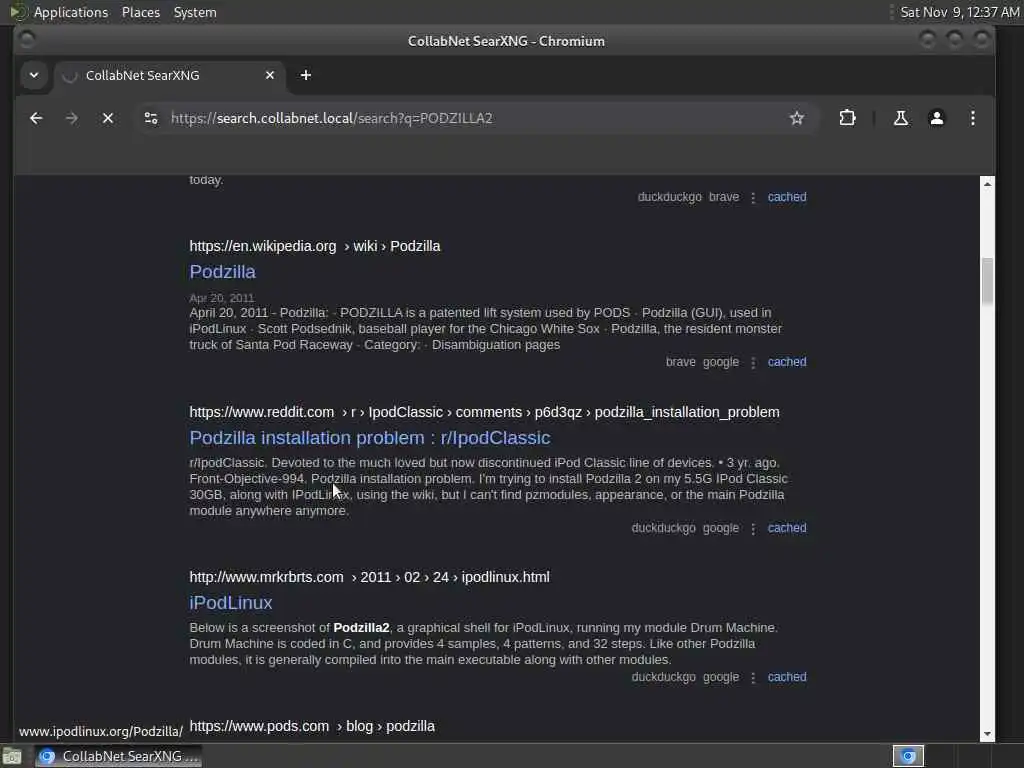
Task: Stop loading the page
Action: (108, 118)
